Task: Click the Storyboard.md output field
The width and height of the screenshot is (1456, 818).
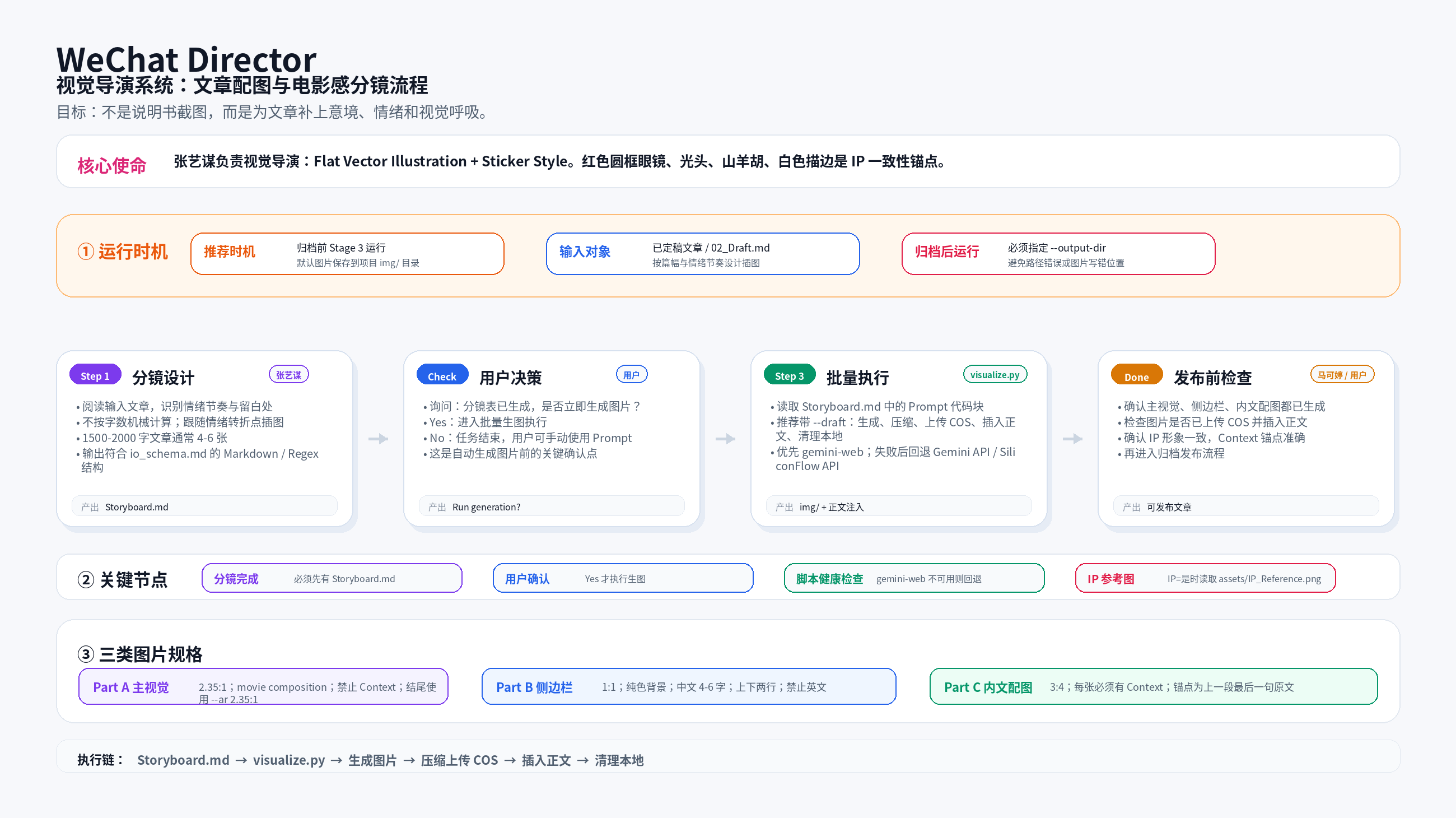Action: [x=204, y=506]
